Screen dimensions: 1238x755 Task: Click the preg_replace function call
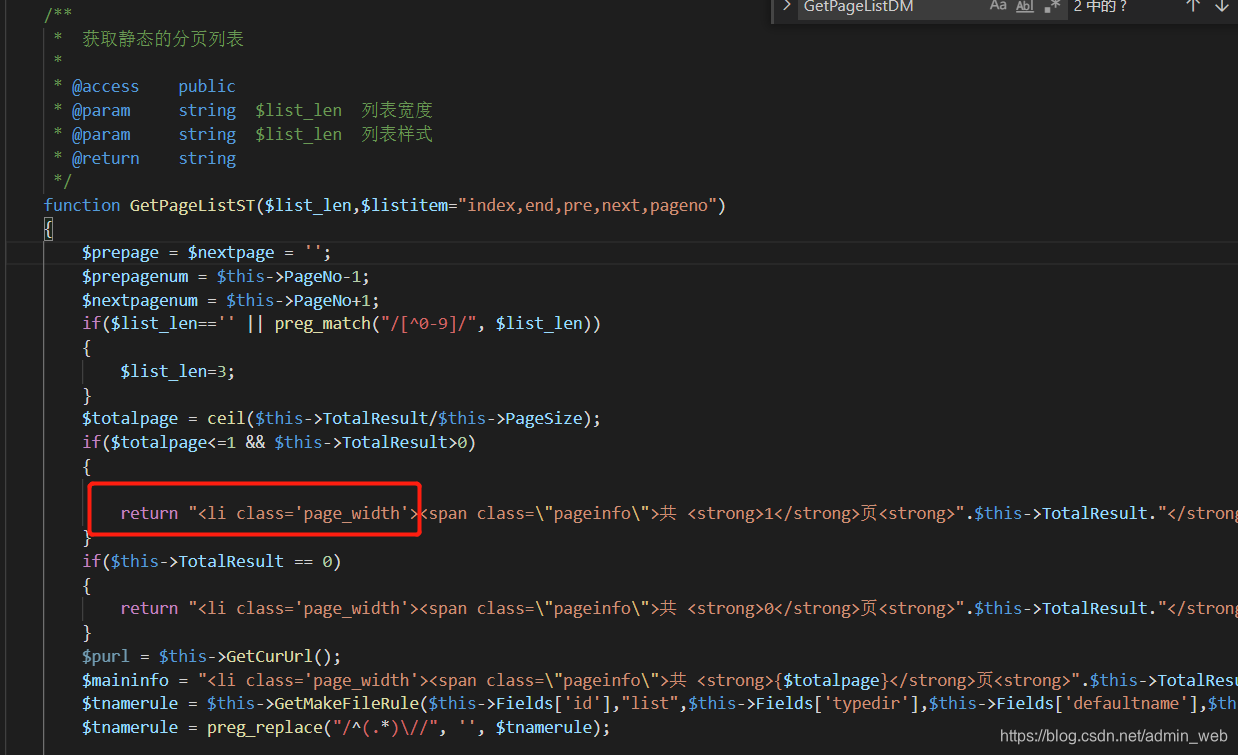point(265,727)
